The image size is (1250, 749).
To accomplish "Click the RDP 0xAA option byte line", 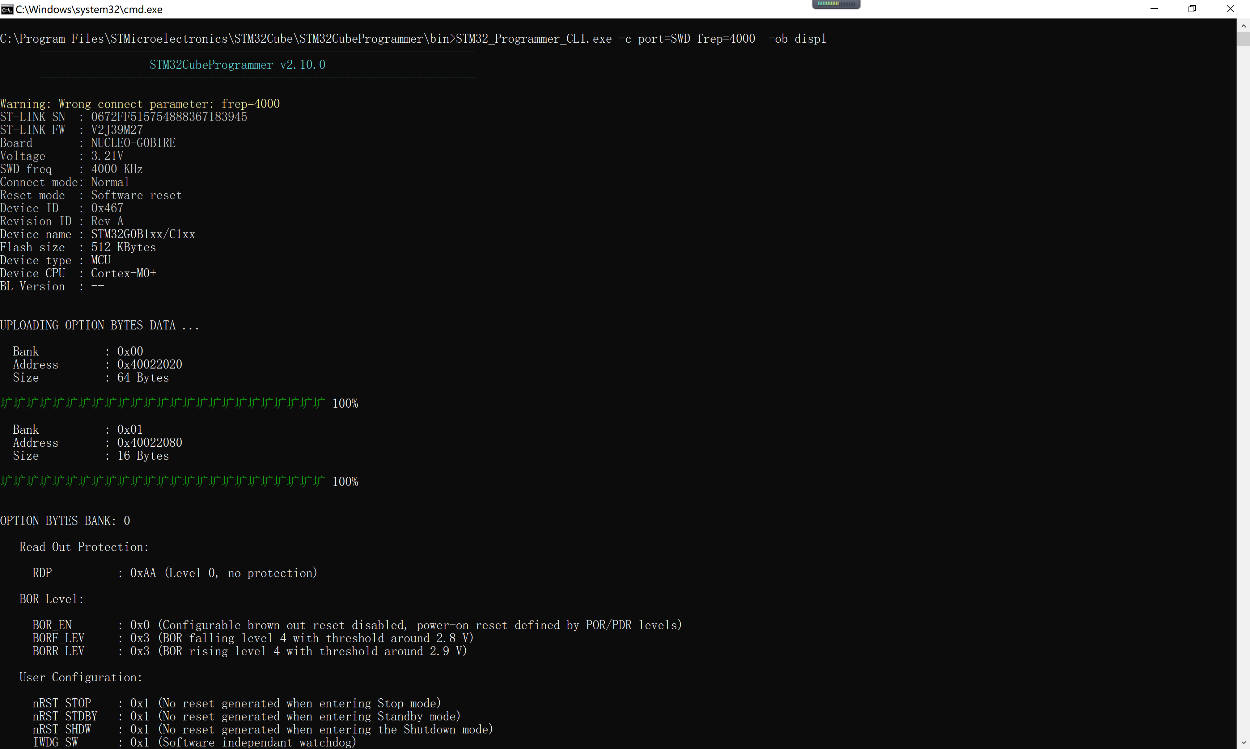I will point(175,573).
